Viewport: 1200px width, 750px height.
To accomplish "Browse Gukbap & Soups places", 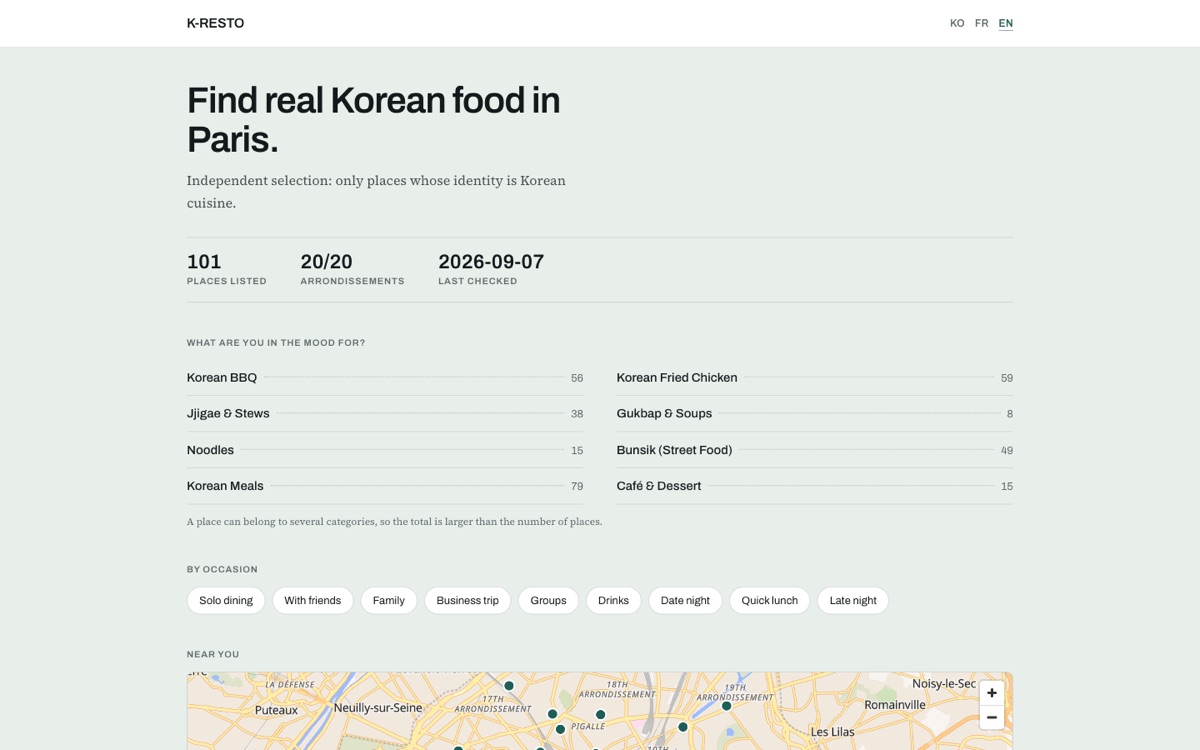I will 815,414.
